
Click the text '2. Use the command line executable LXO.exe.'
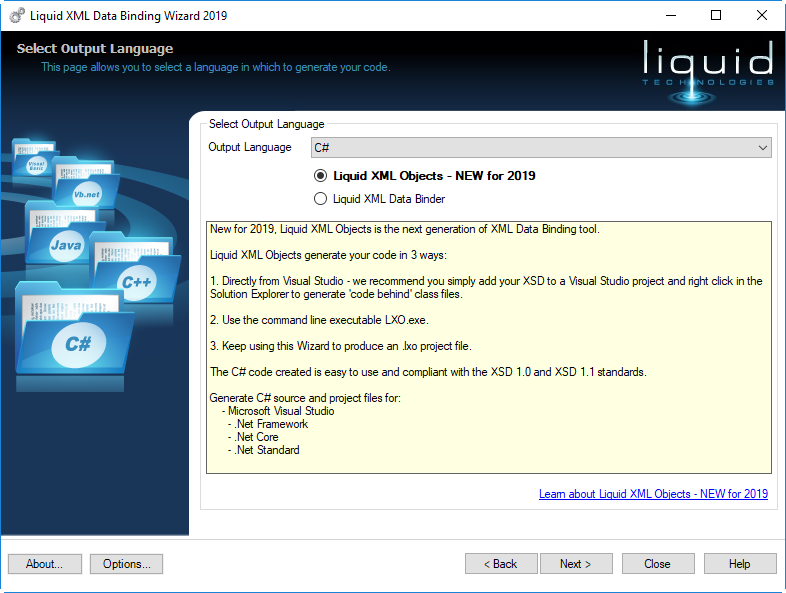tap(319, 320)
